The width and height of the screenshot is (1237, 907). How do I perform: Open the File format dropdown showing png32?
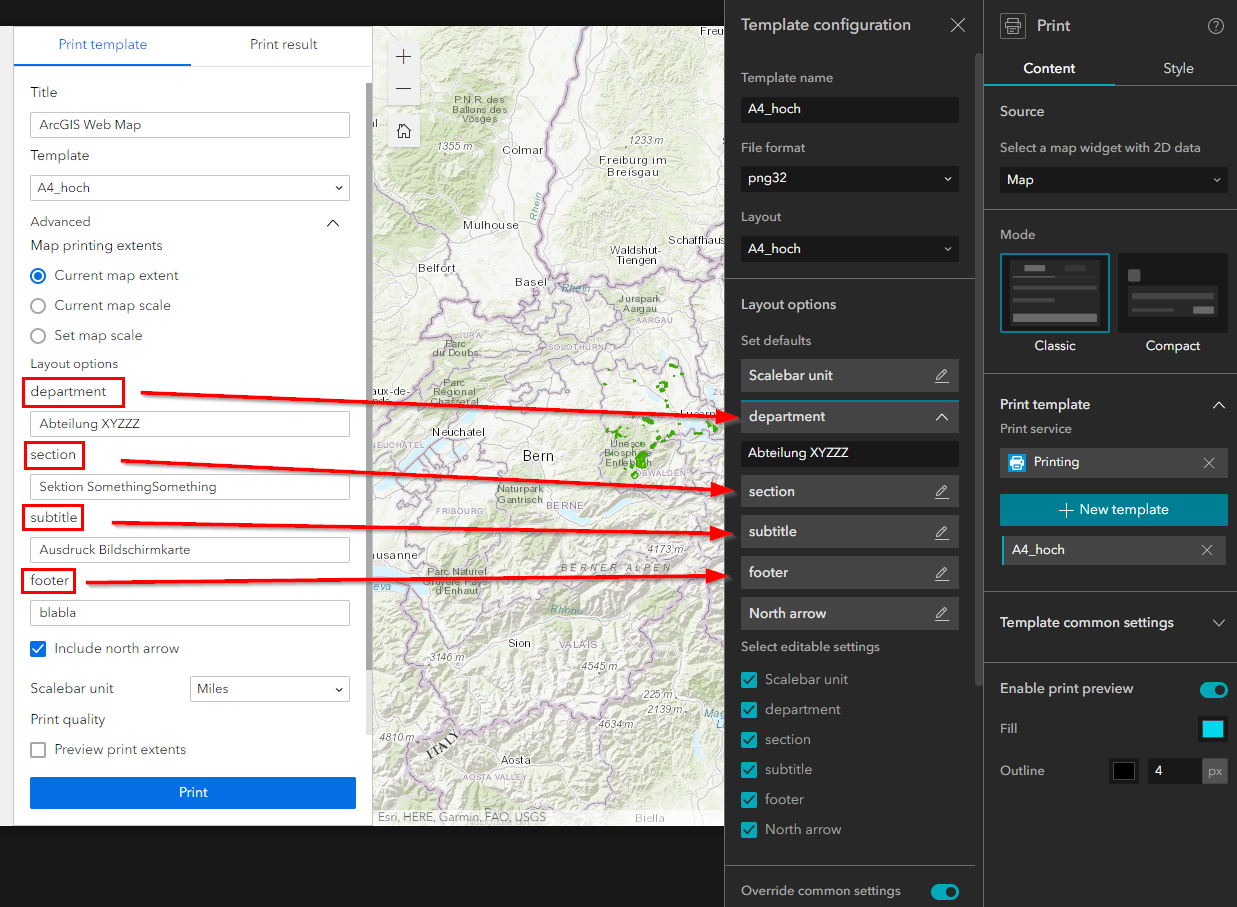pyautogui.click(x=849, y=179)
